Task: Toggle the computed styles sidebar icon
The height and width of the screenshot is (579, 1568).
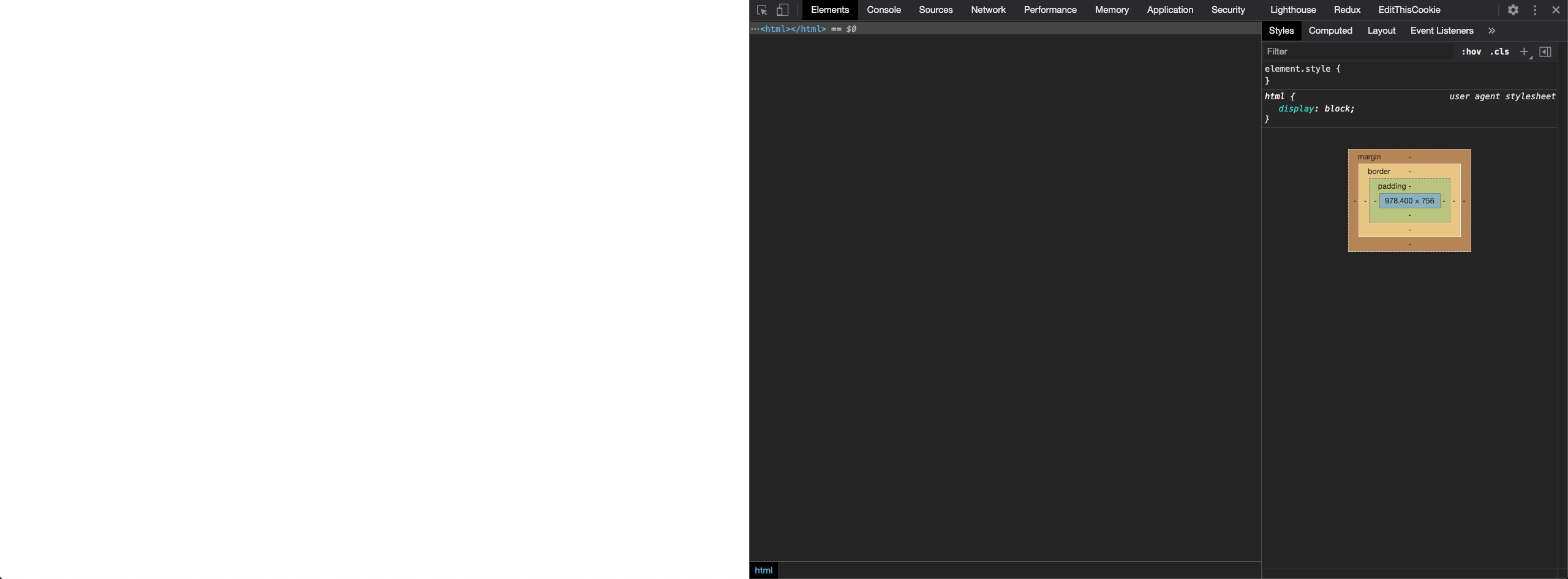Action: click(1545, 52)
